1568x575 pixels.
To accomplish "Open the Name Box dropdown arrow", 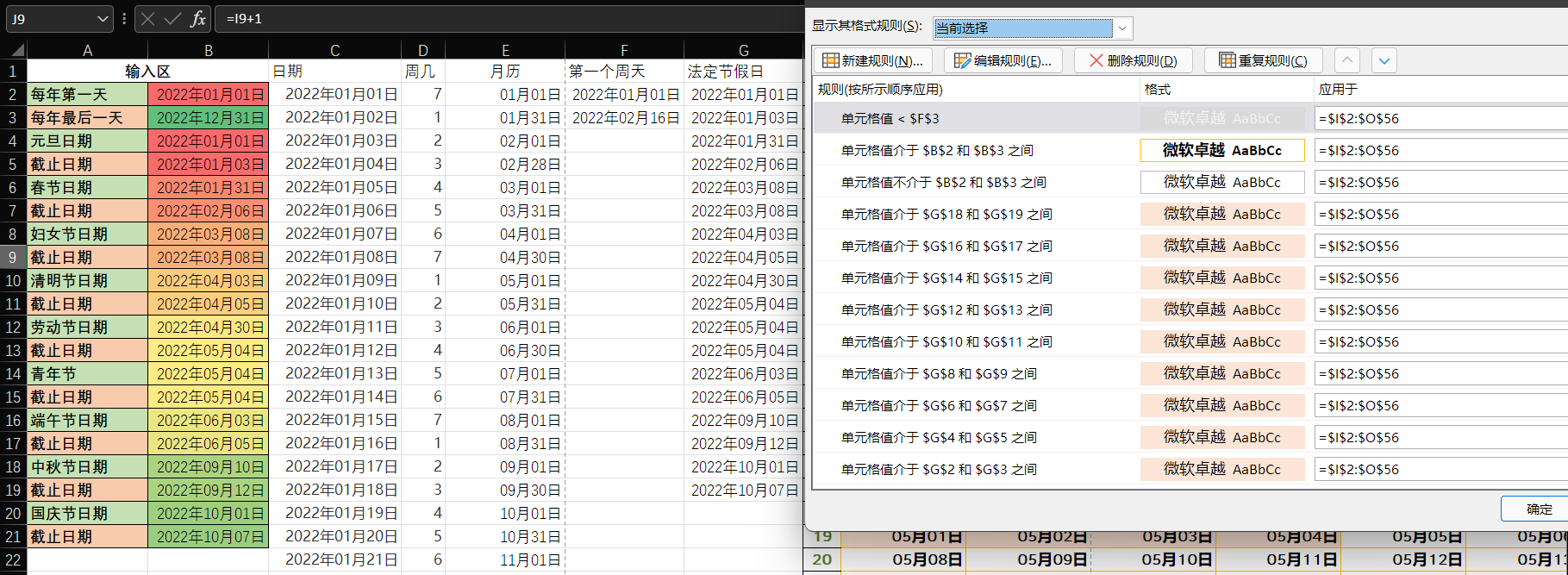I will pos(103,19).
